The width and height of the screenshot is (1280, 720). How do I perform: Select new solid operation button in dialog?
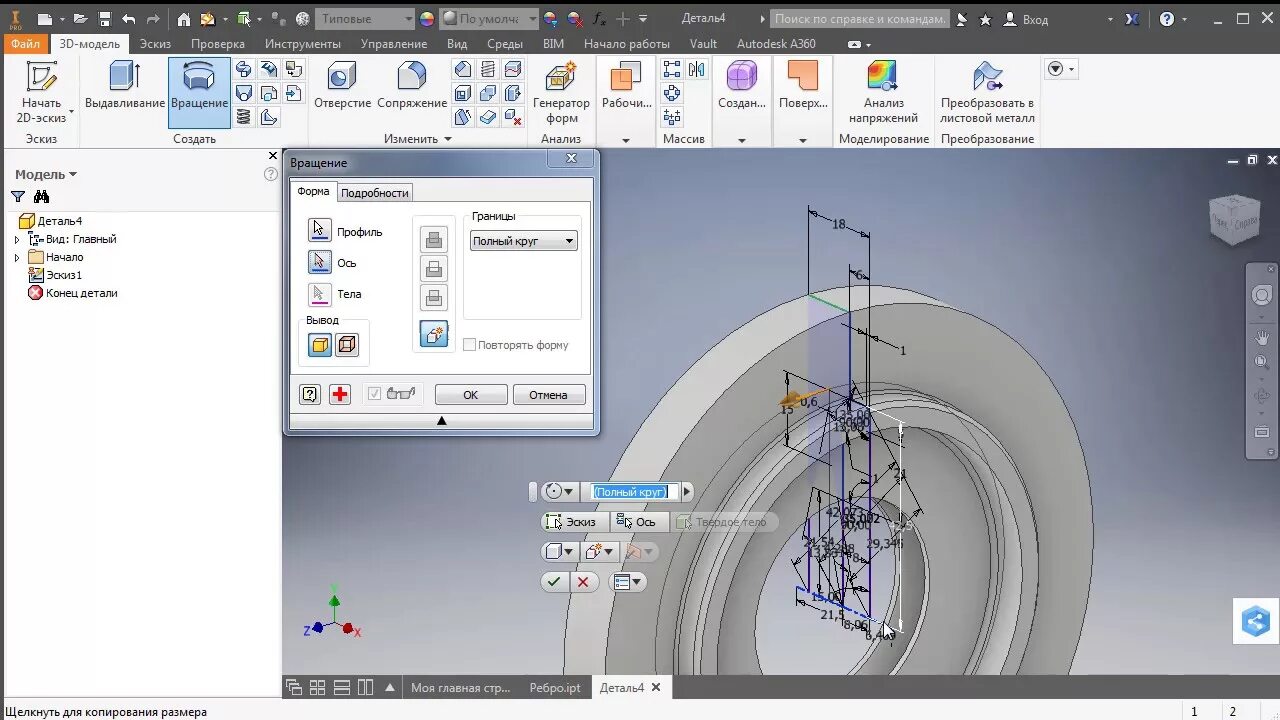pos(434,335)
